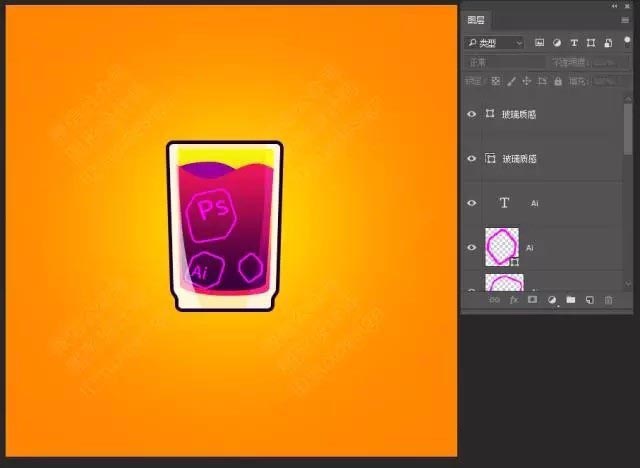This screenshot has height=468, width=640.
Task: Create a new layer using the footer icon
Action: (x=590, y=300)
